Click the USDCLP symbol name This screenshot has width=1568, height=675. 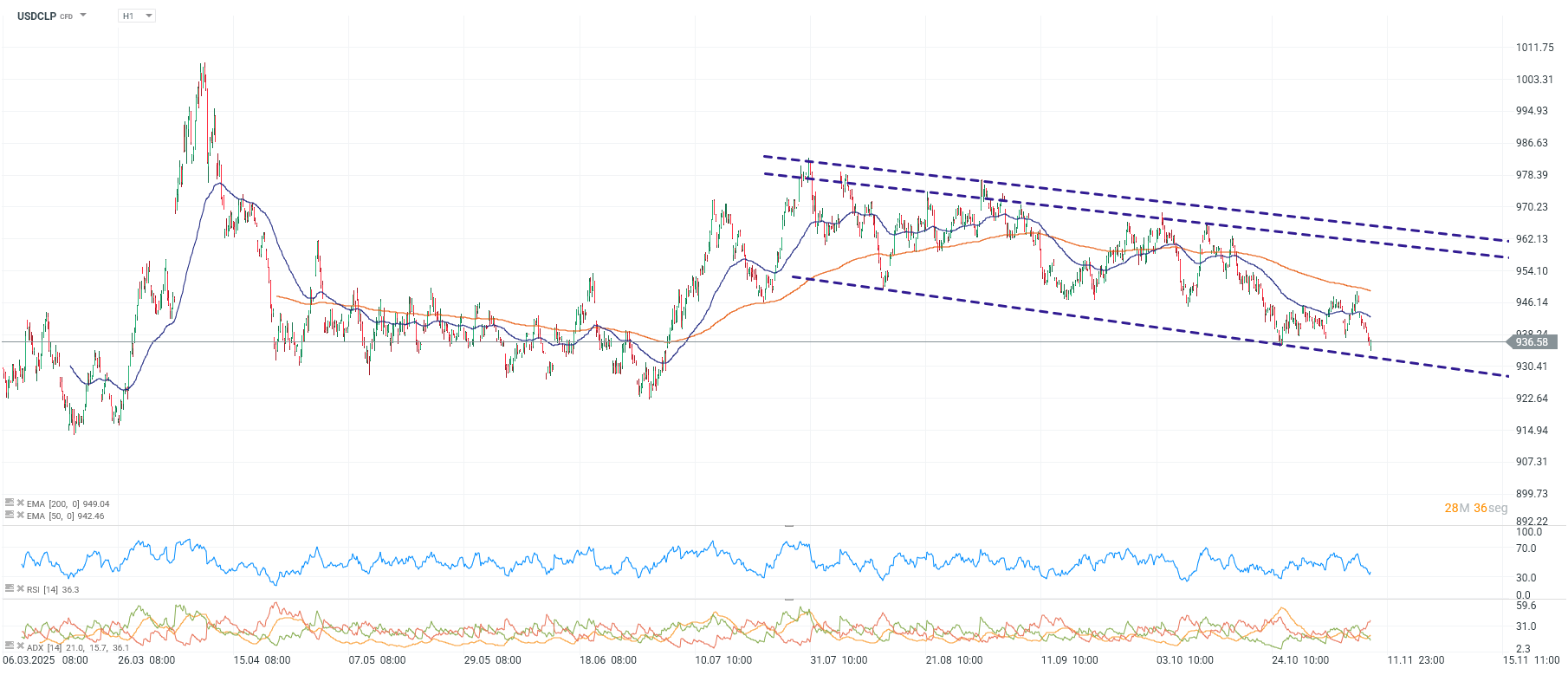pyautogui.click(x=36, y=16)
